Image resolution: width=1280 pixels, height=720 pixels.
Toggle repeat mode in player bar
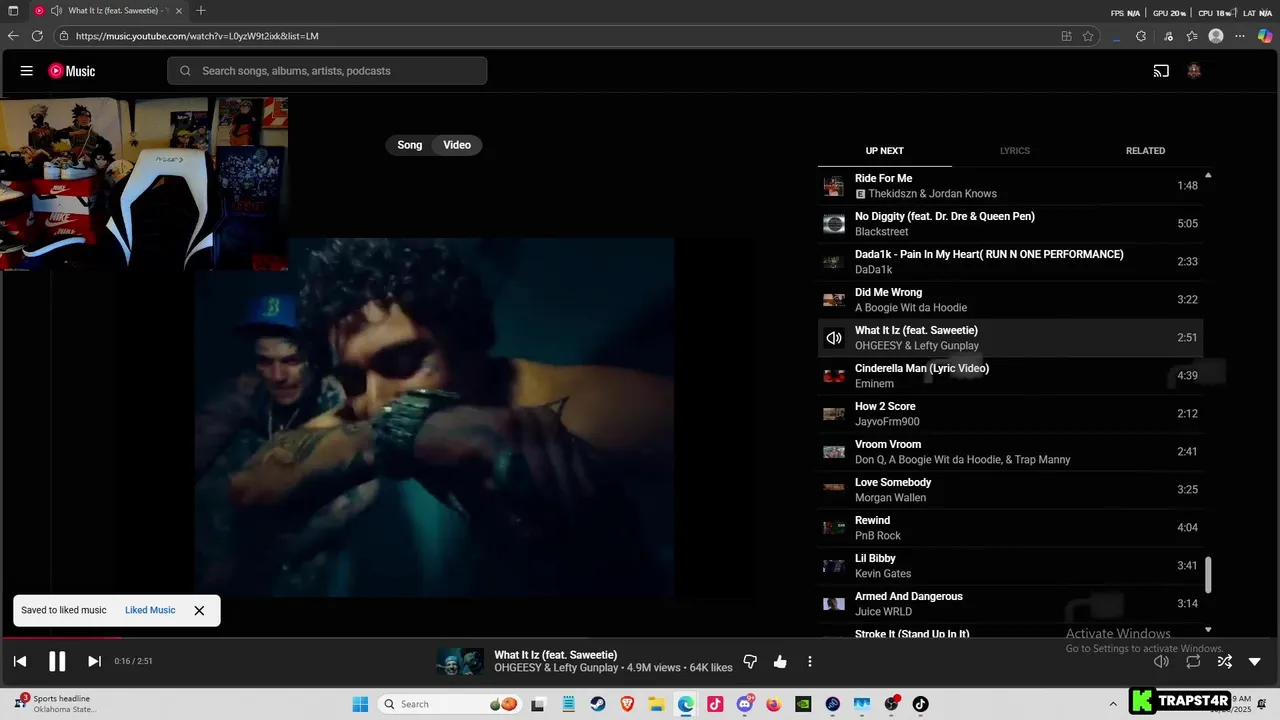[1193, 661]
